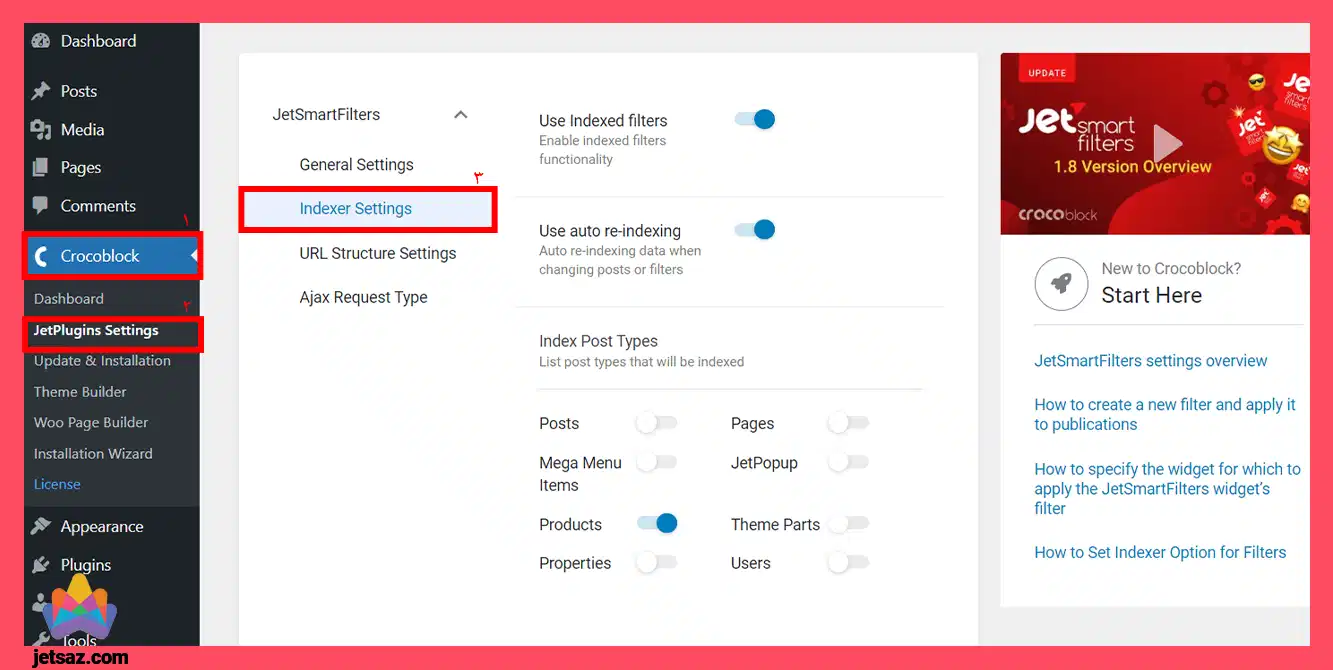Click the Media icon in sidebar
The height and width of the screenshot is (670, 1333).
pos(40,130)
